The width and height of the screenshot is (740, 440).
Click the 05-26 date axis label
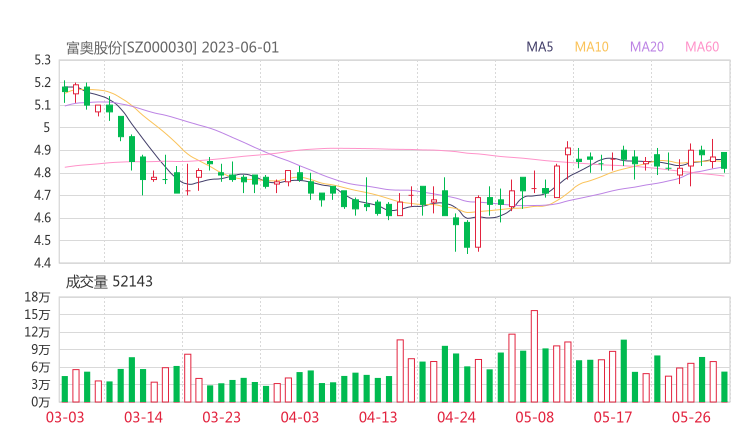tap(691, 417)
